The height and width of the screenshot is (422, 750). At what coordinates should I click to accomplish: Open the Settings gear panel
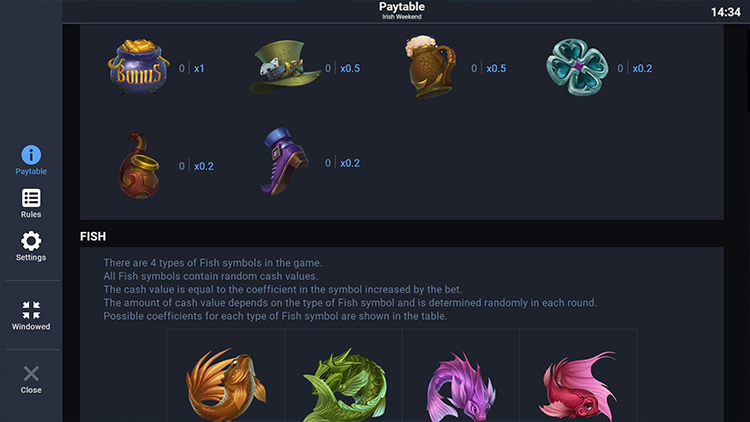coord(31,246)
